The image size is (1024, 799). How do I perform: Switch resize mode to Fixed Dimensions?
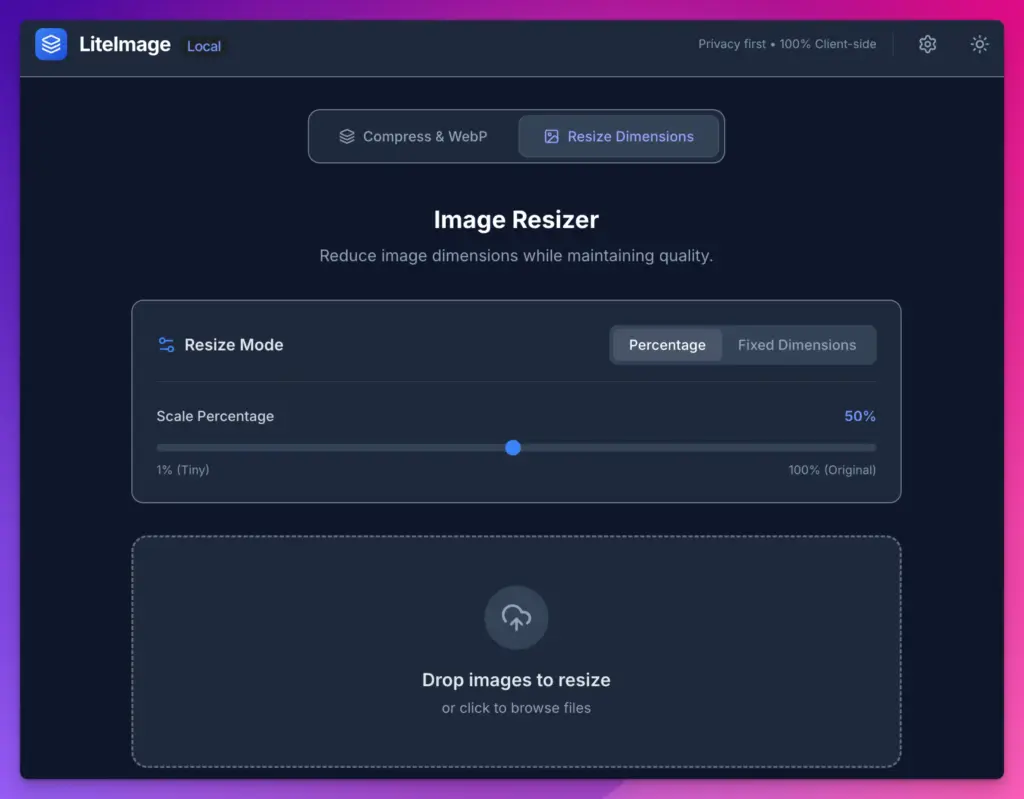797,345
